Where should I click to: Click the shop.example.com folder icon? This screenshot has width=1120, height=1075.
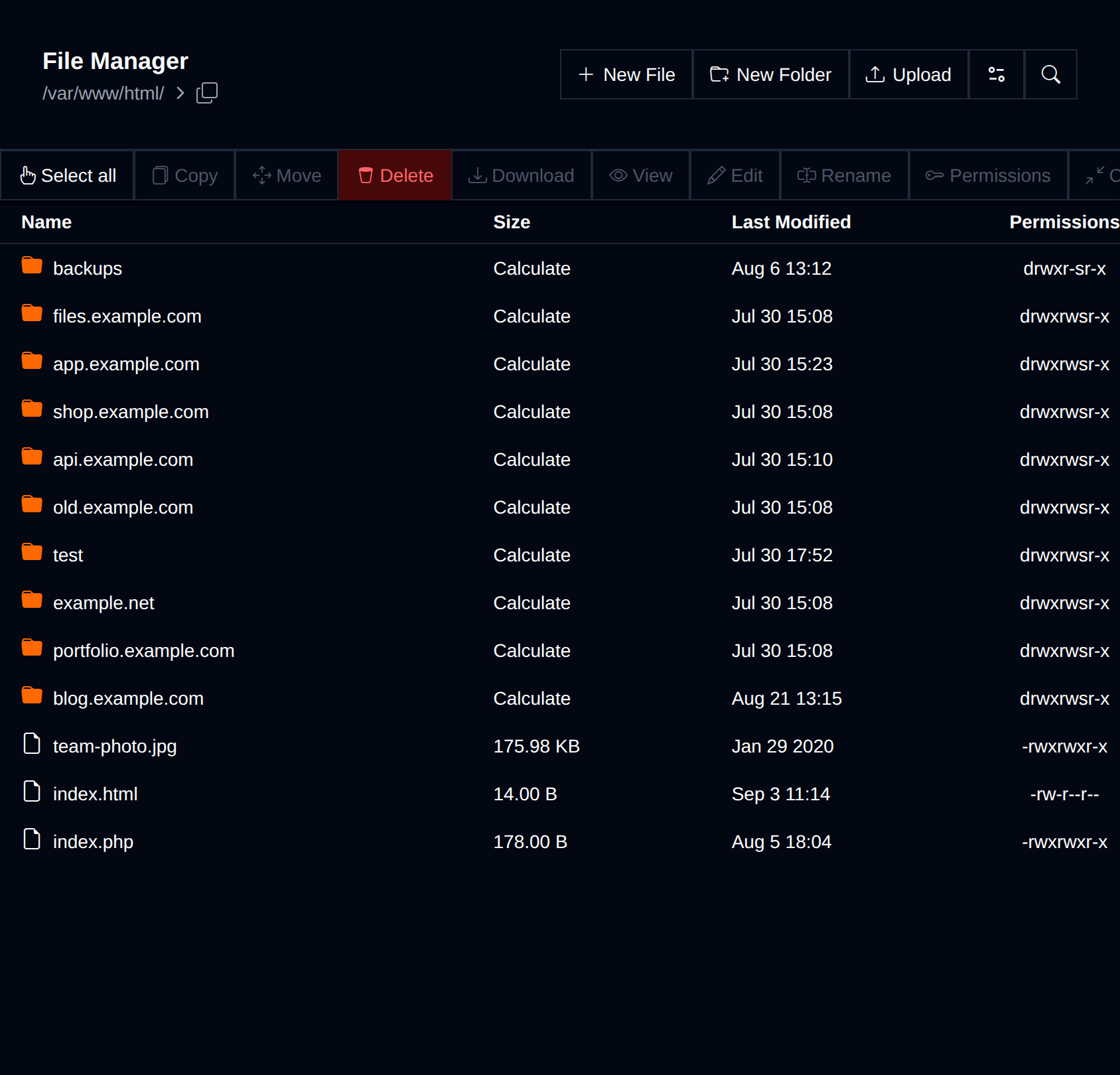(32, 409)
